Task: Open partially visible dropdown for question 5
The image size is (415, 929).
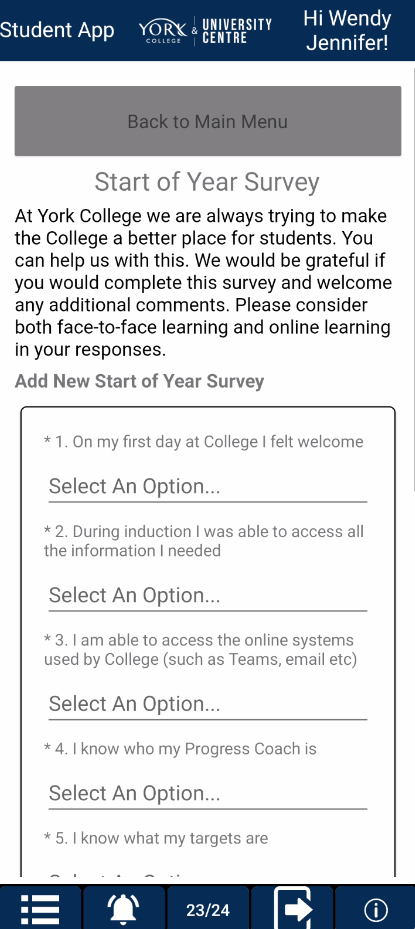Action: 208,875
